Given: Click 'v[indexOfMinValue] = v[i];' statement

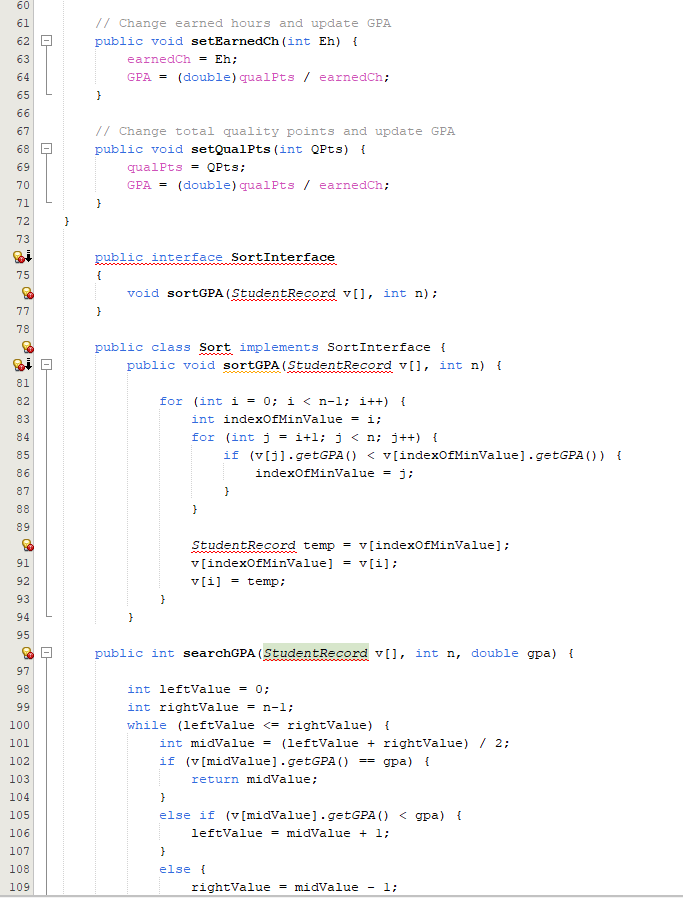Looking at the screenshot, I should pos(294,563).
